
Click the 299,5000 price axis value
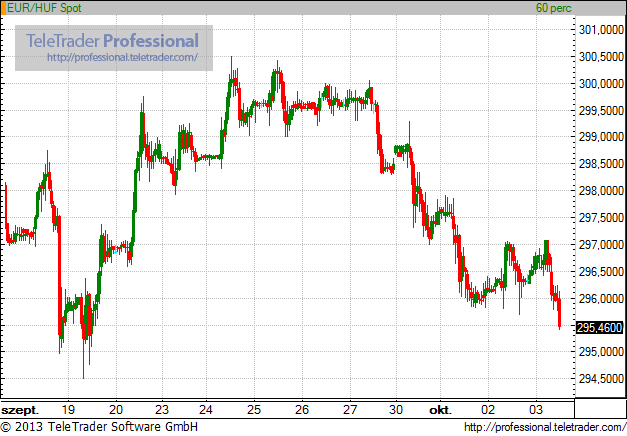pyautogui.click(x=601, y=110)
